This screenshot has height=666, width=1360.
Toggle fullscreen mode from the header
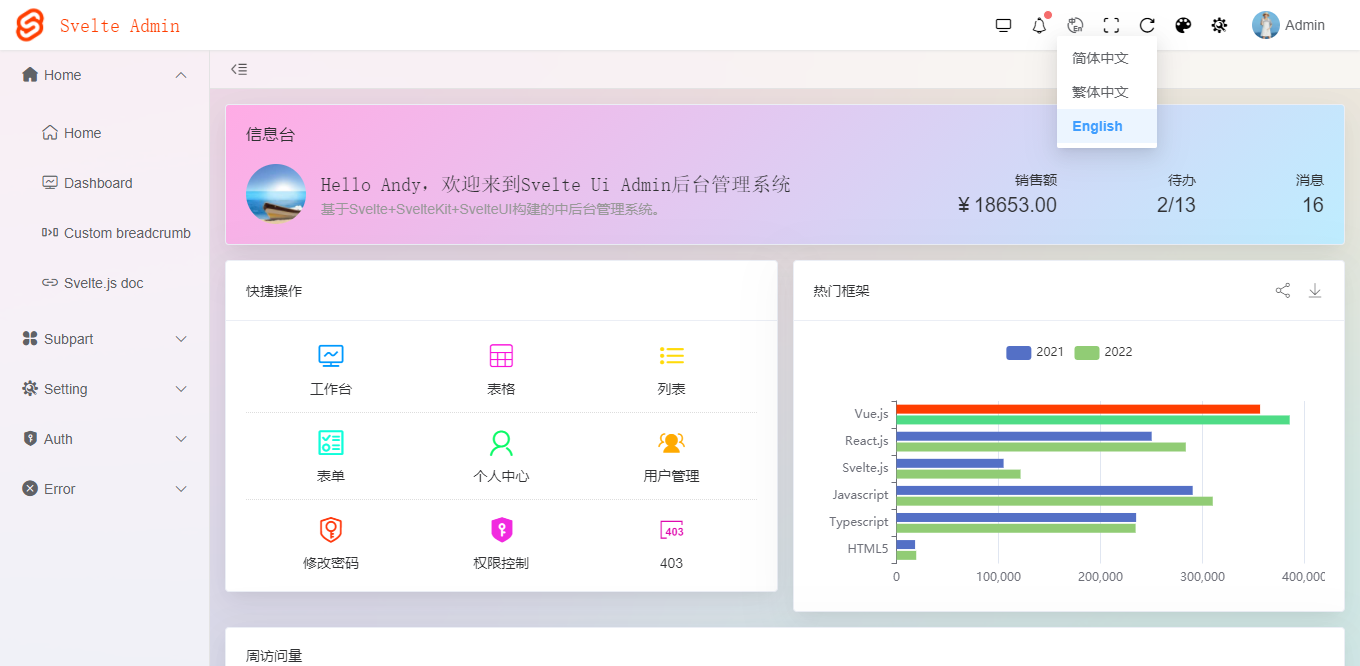(x=1111, y=25)
